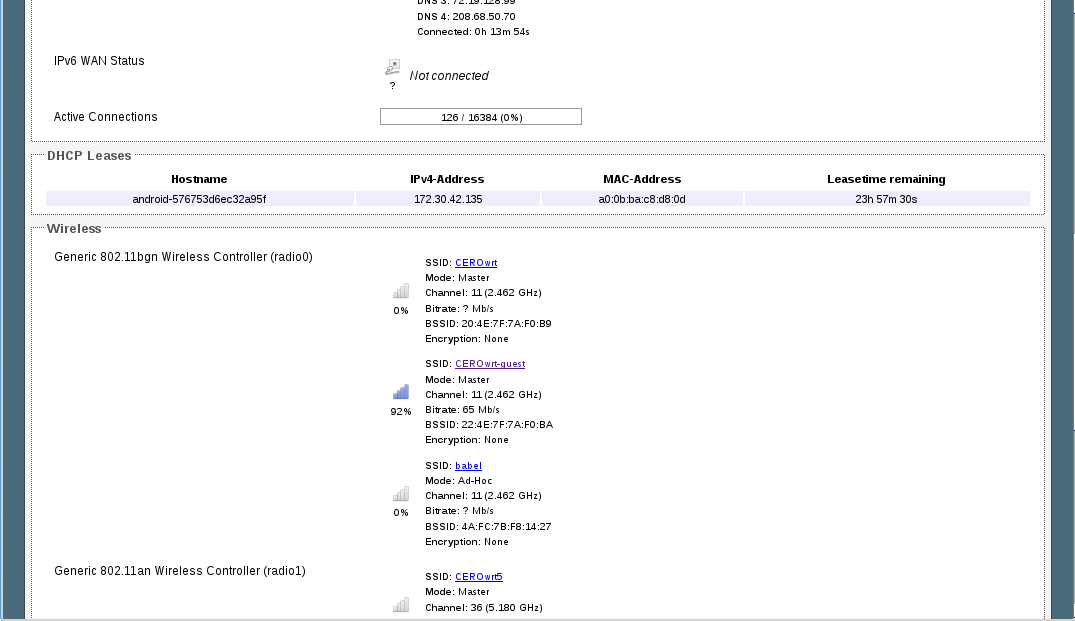Click the signal icon under radio1 controller
The height and width of the screenshot is (621, 1075).
[401, 605]
